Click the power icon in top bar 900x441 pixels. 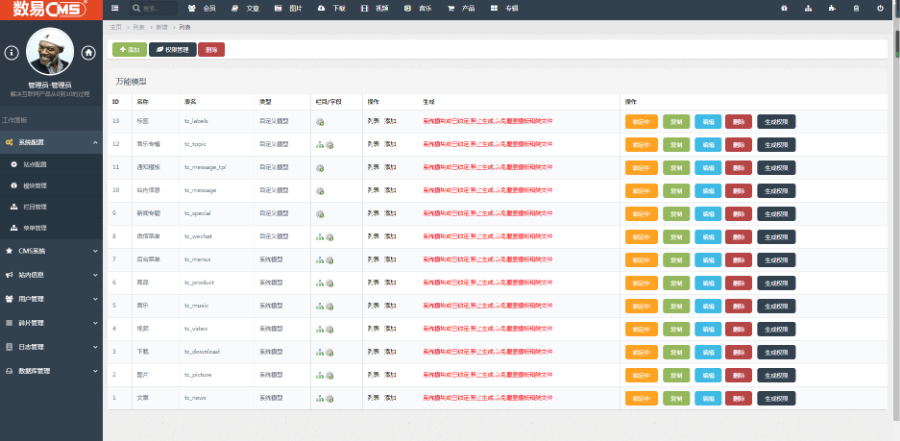(880, 9)
